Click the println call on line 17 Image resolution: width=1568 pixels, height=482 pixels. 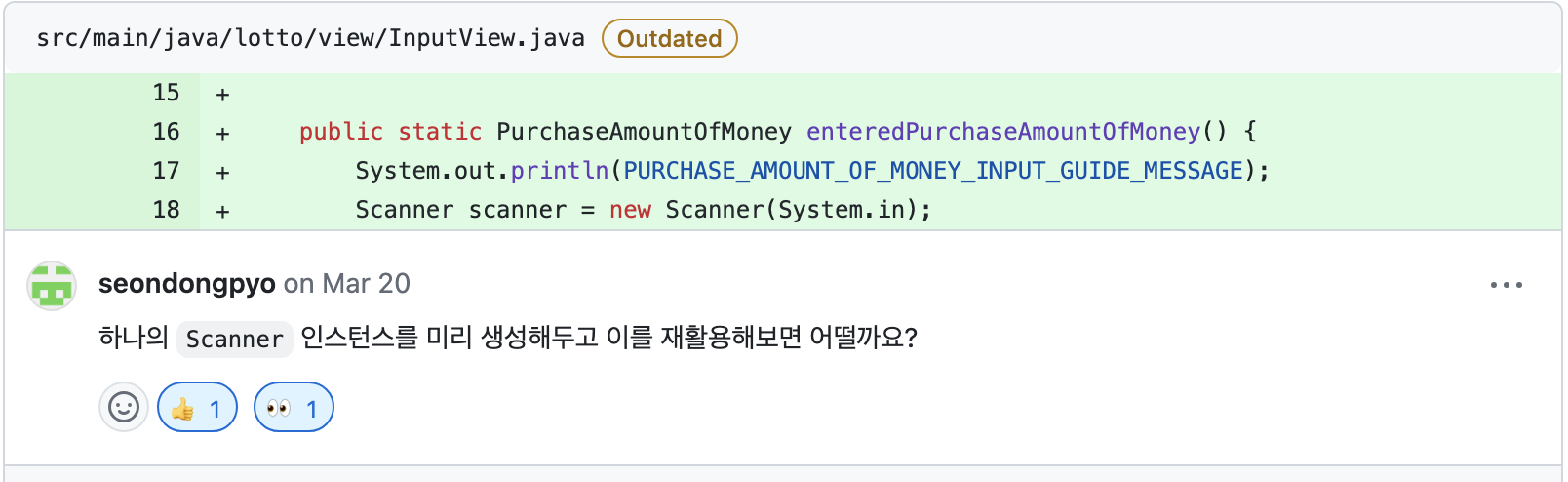click(560, 171)
